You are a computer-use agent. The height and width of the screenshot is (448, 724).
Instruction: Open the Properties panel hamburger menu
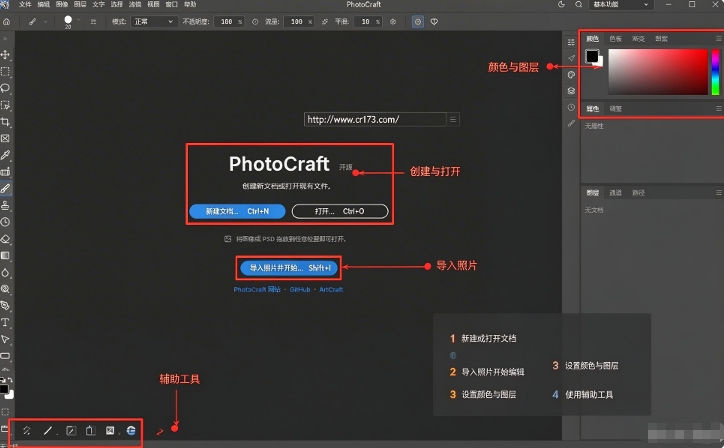(718, 109)
